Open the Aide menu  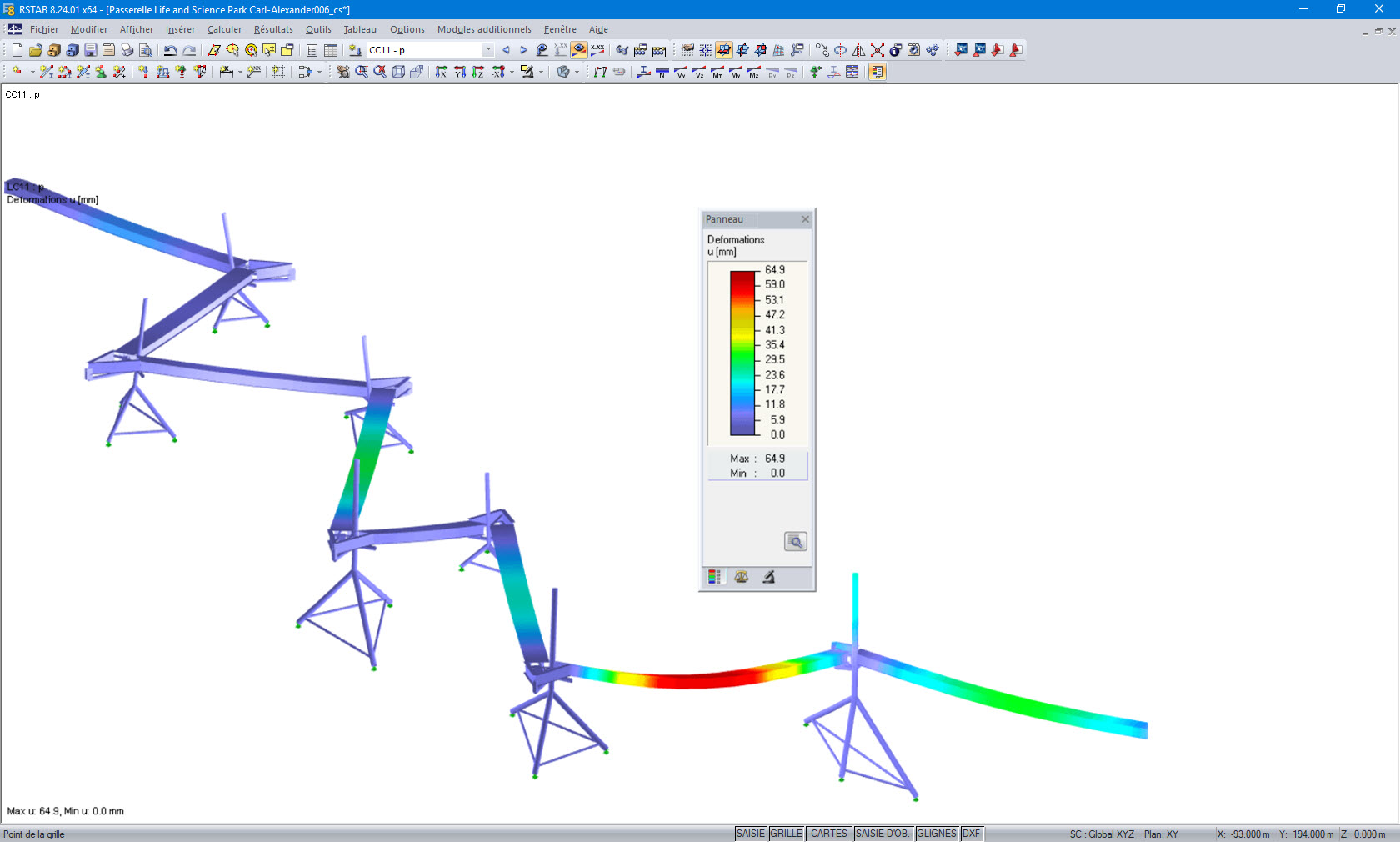tap(598, 29)
